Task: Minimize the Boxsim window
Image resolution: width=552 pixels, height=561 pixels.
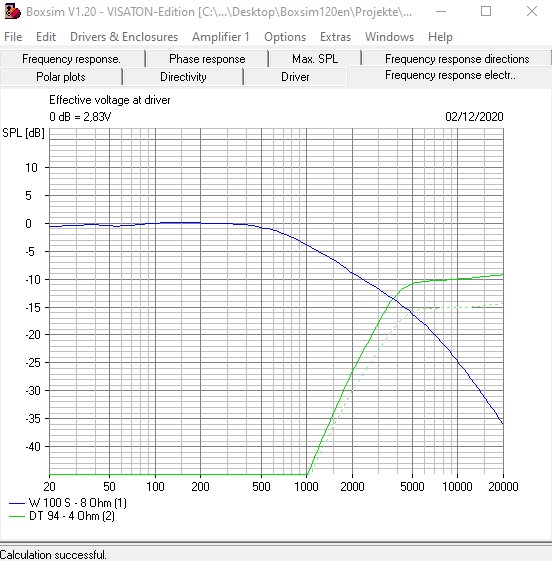Action: [x=441, y=11]
